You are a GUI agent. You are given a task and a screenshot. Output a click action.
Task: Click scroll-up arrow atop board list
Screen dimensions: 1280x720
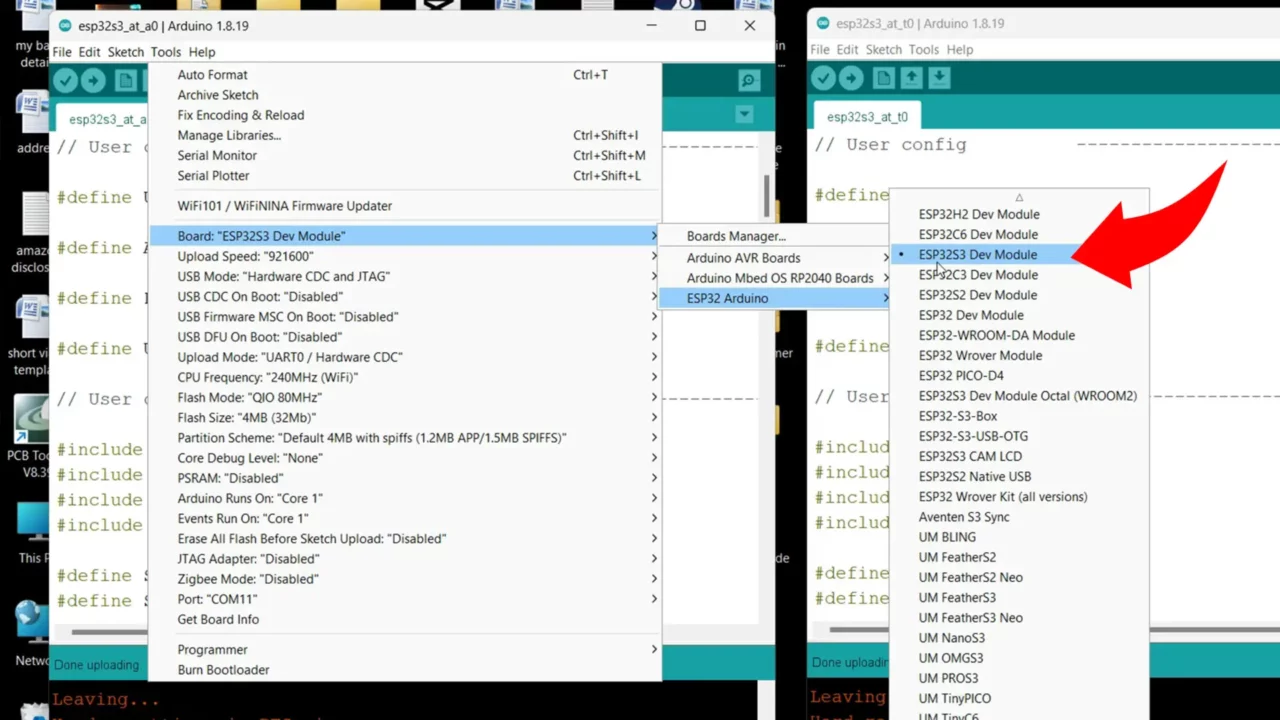point(1019,197)
